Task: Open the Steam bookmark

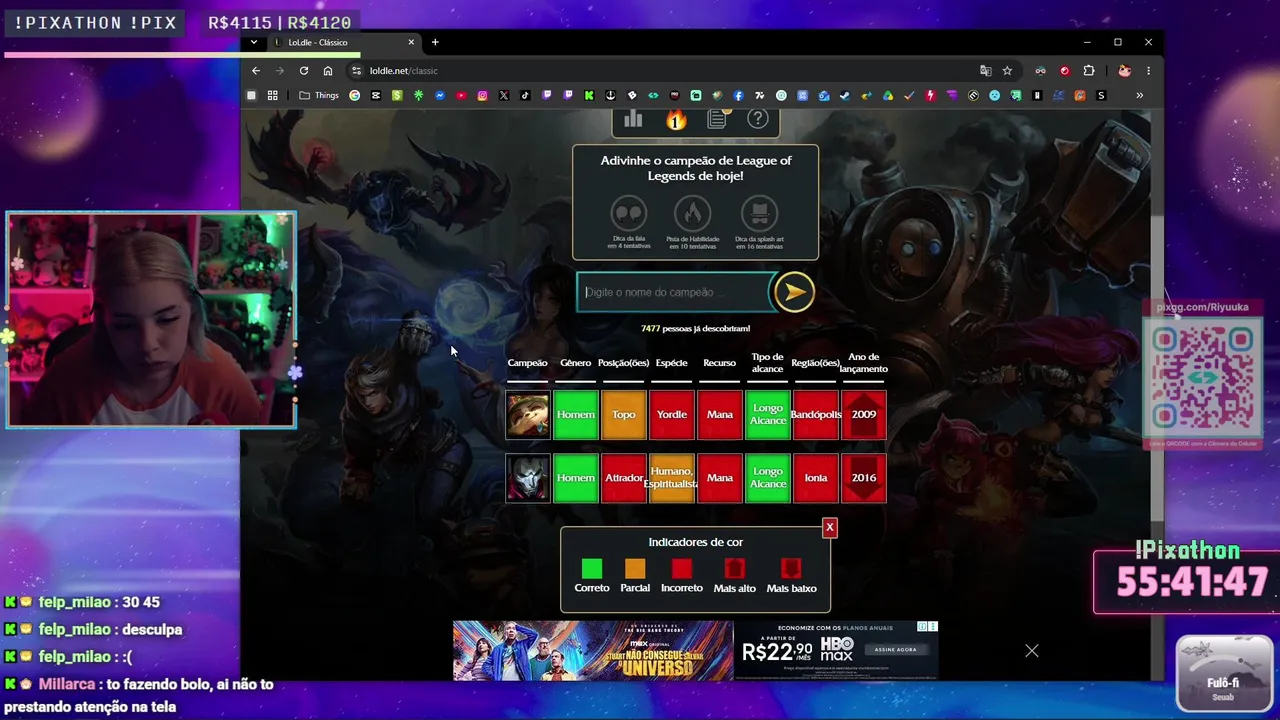Action: [845, 96]
